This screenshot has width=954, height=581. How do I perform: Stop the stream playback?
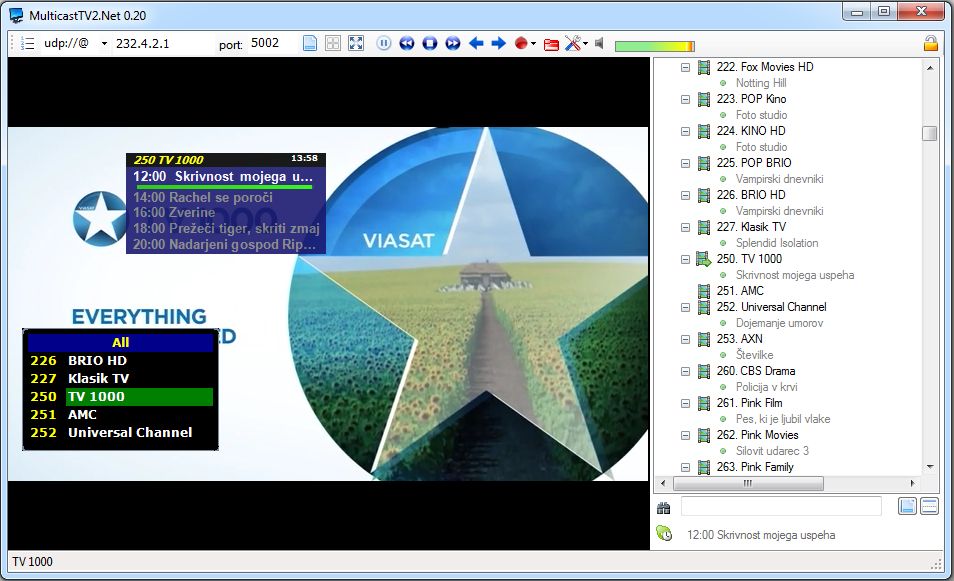[430, 43]
